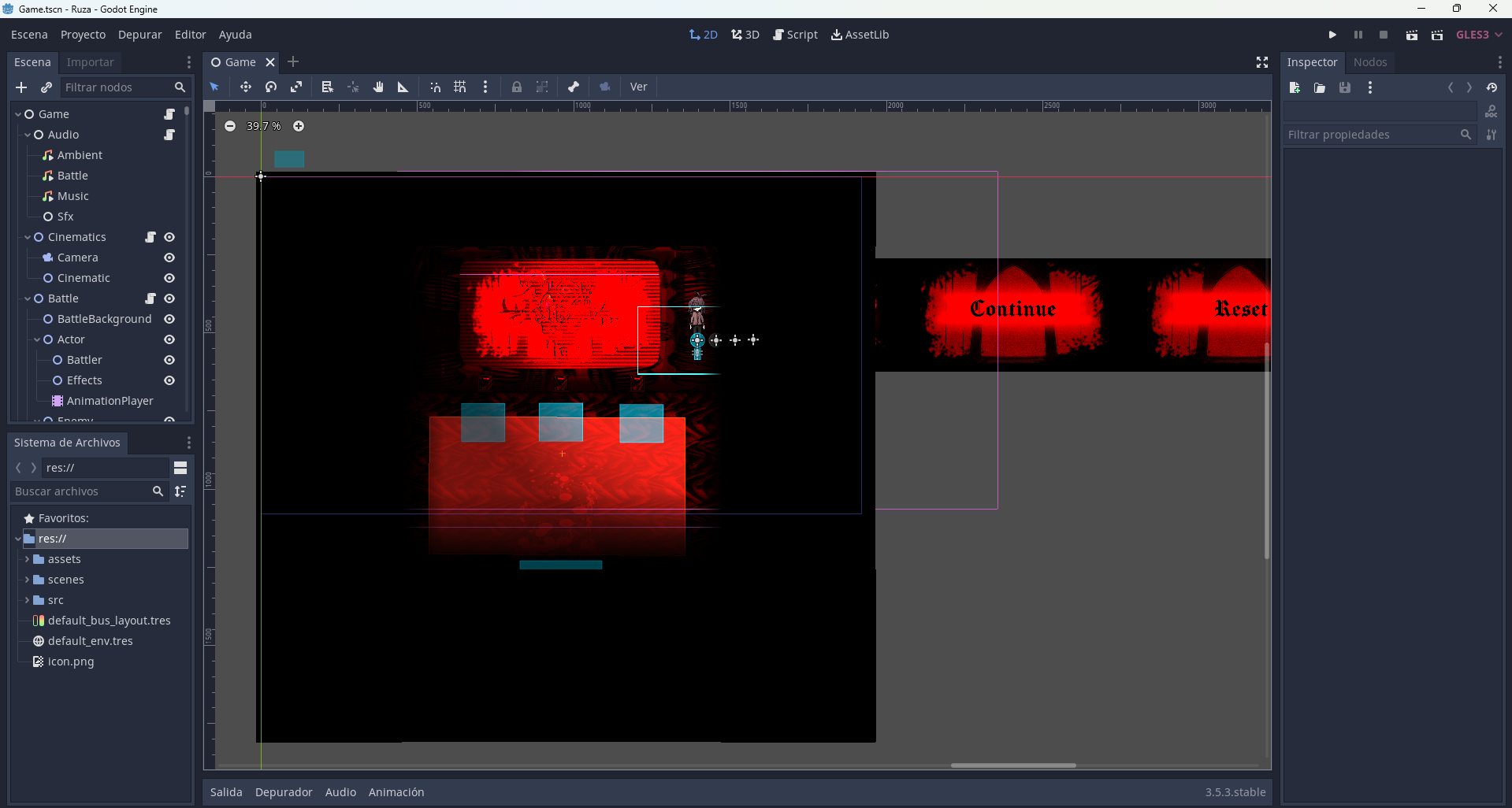Collapse the Audio node

pos(28,135)
